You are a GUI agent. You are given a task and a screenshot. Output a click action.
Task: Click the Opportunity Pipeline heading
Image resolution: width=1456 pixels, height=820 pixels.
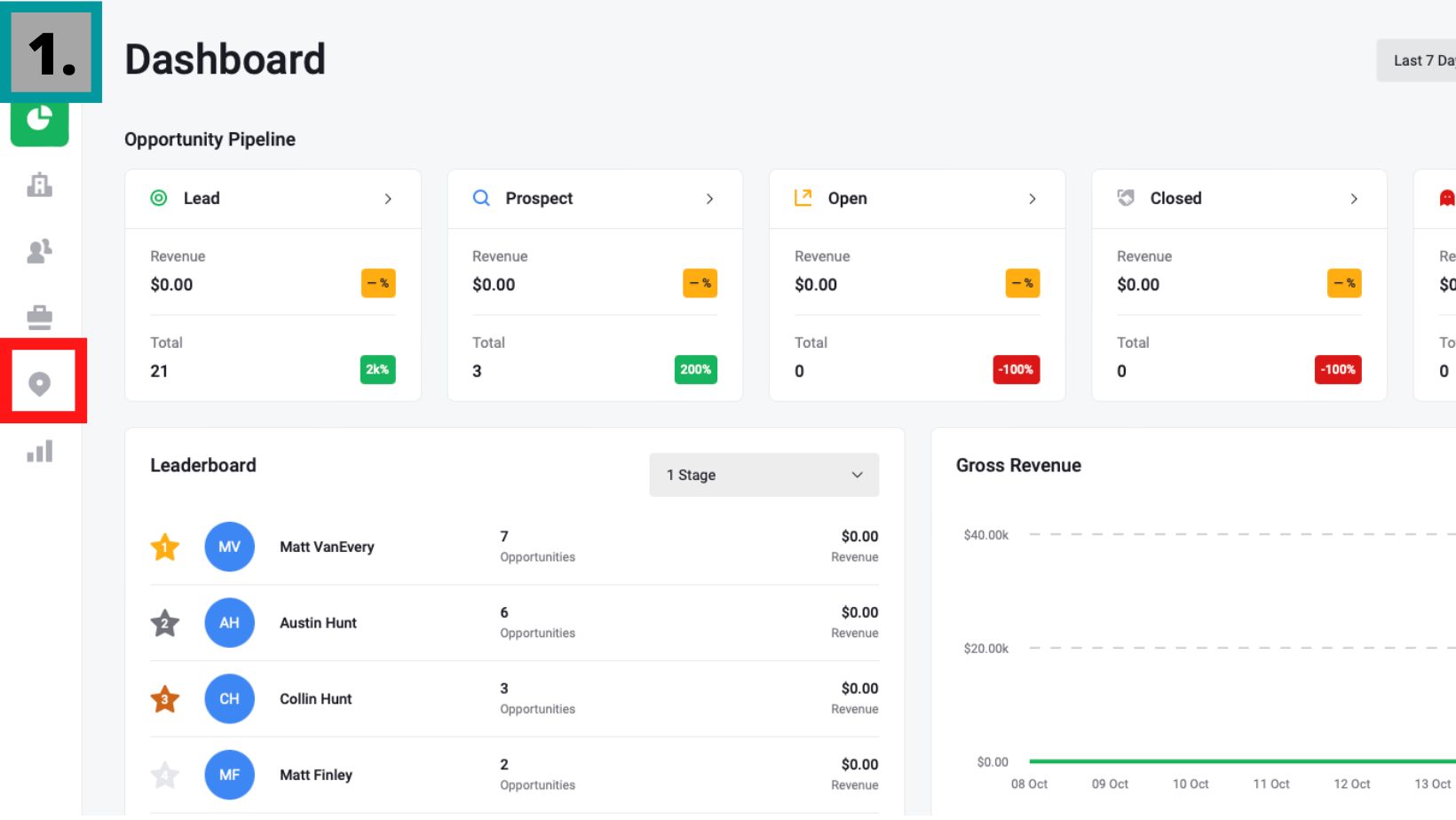coord(210,139)
